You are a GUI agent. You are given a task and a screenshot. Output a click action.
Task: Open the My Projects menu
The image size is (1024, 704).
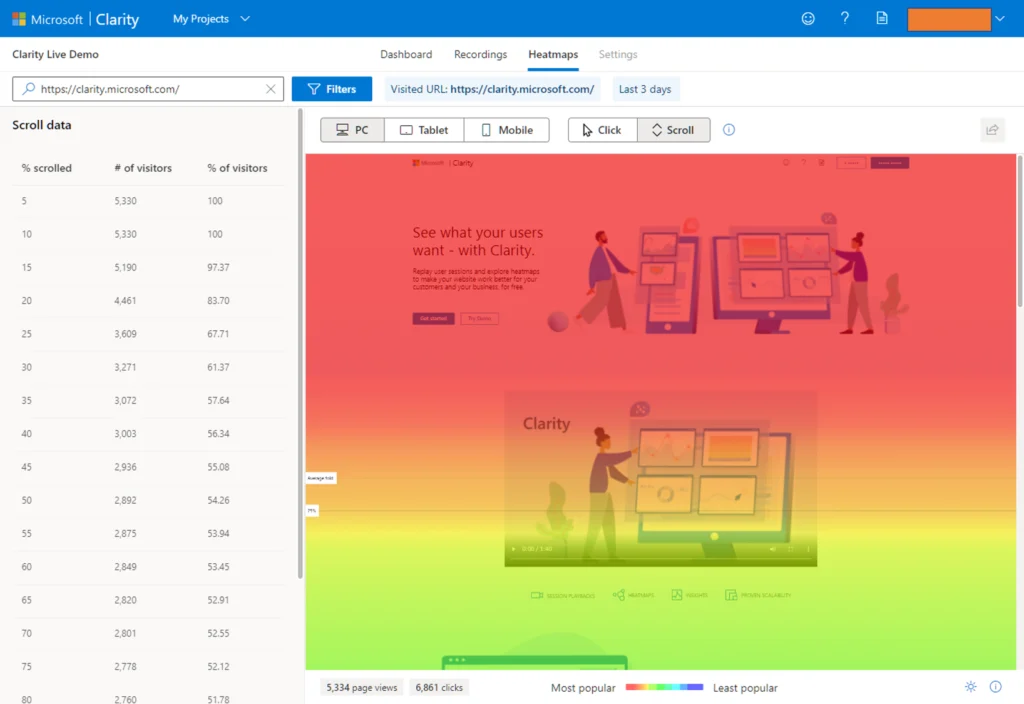click(210, 19)
